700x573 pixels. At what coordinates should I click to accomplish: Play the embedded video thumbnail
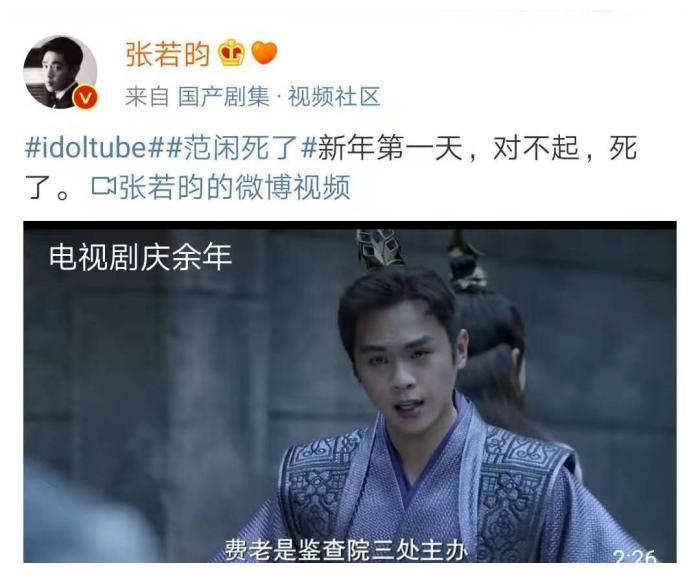coord(350,391)
